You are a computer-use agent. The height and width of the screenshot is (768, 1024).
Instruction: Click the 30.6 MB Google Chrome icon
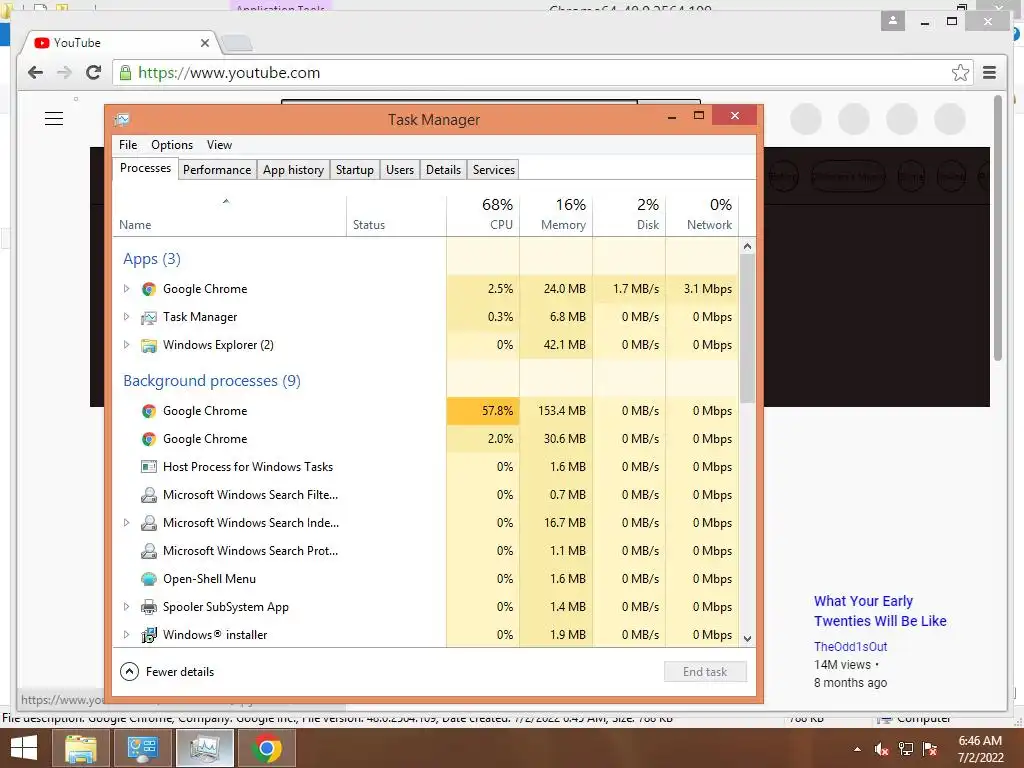pos(149,439)
